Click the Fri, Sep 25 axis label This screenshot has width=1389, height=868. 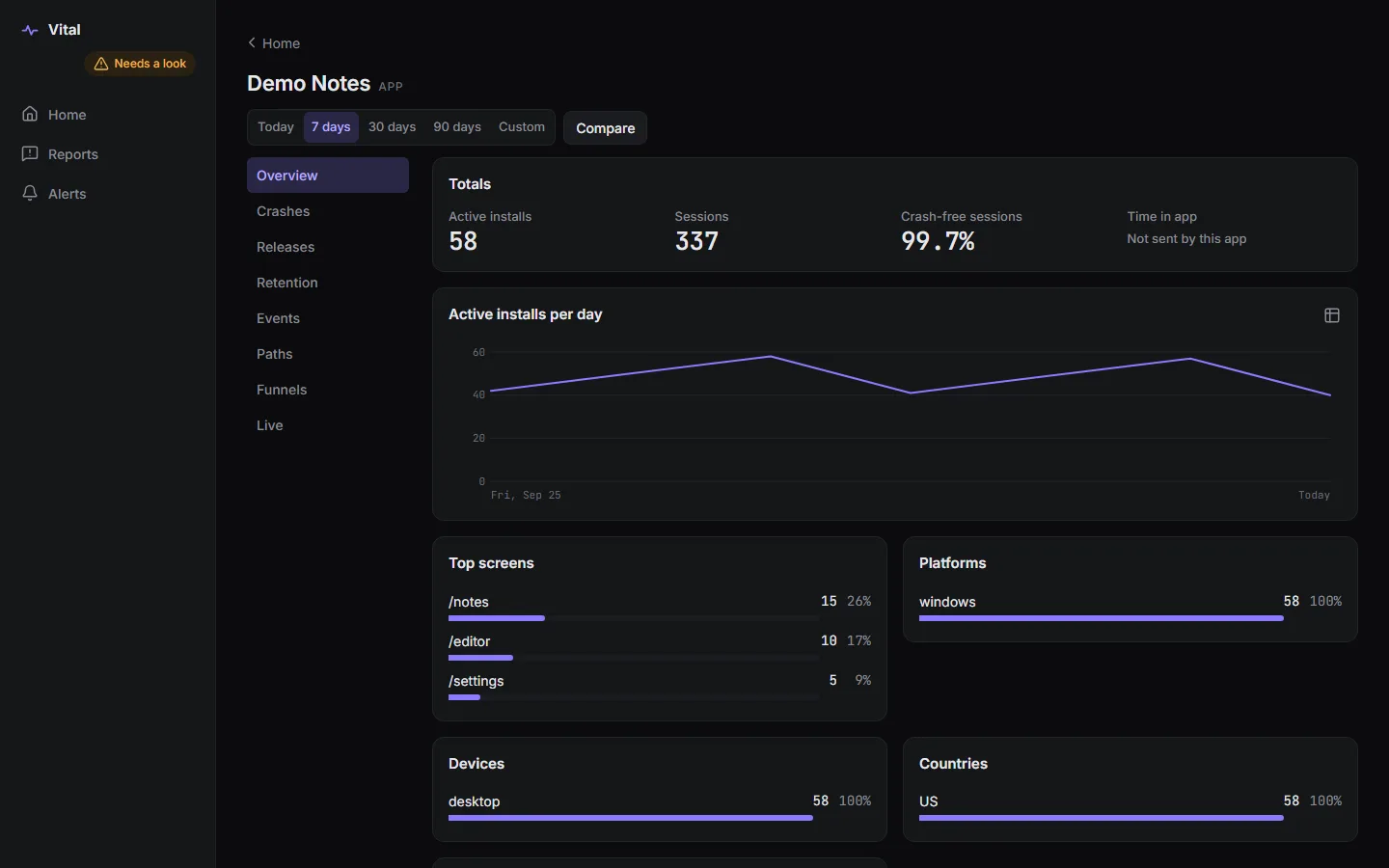point(526,495)
